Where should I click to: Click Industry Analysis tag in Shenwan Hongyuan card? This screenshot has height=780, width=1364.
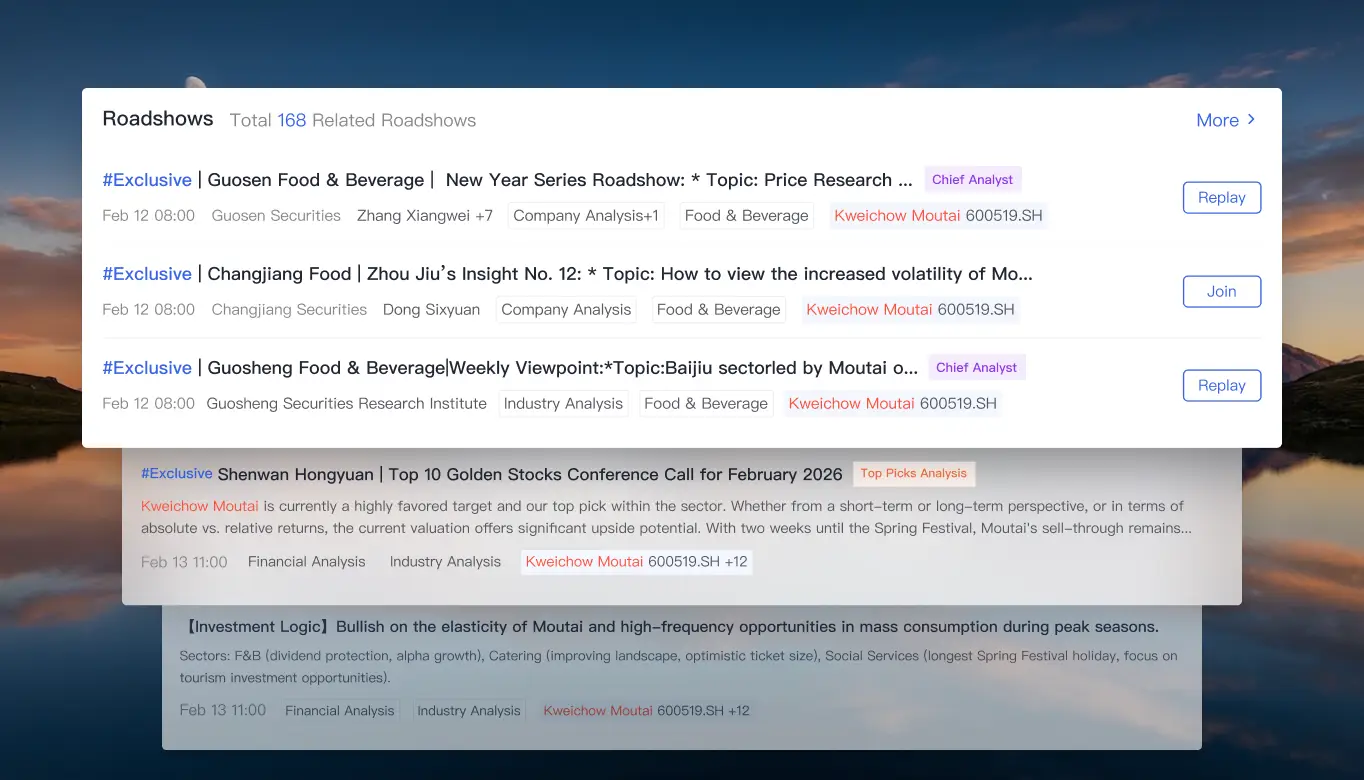coord(445,562)
